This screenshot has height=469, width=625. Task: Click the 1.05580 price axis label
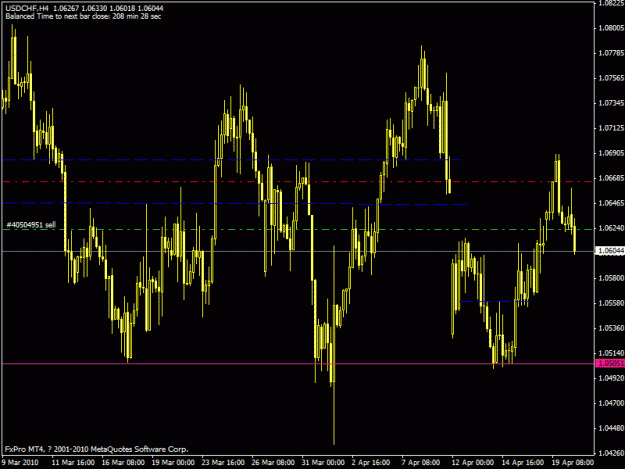tap(611, 303)
